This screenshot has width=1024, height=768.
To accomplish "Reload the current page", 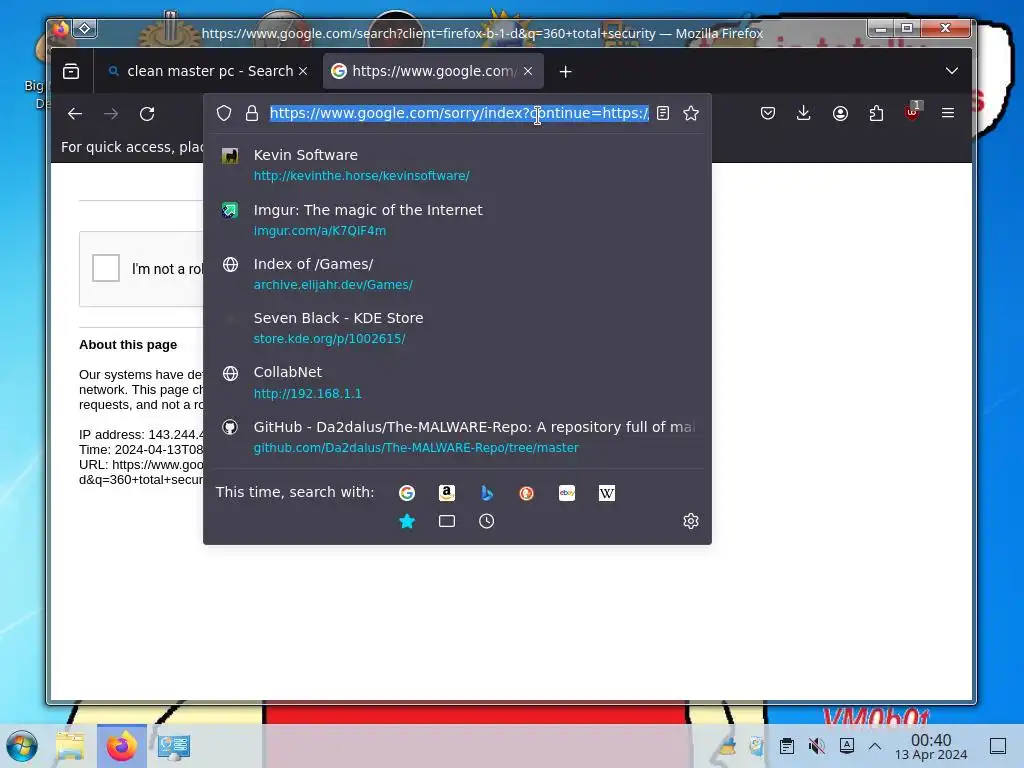I will (147, 114).
